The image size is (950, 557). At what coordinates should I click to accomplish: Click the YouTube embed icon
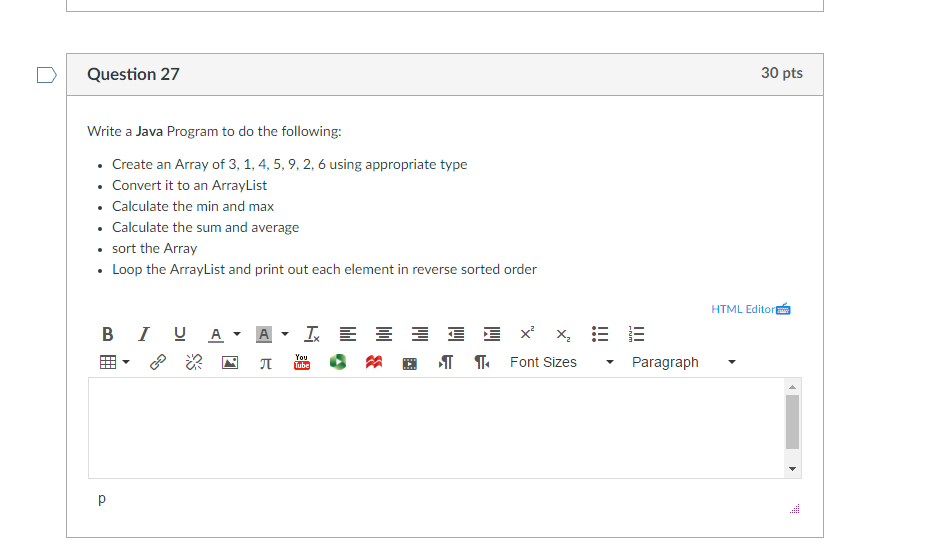click(x=302, y=362)
